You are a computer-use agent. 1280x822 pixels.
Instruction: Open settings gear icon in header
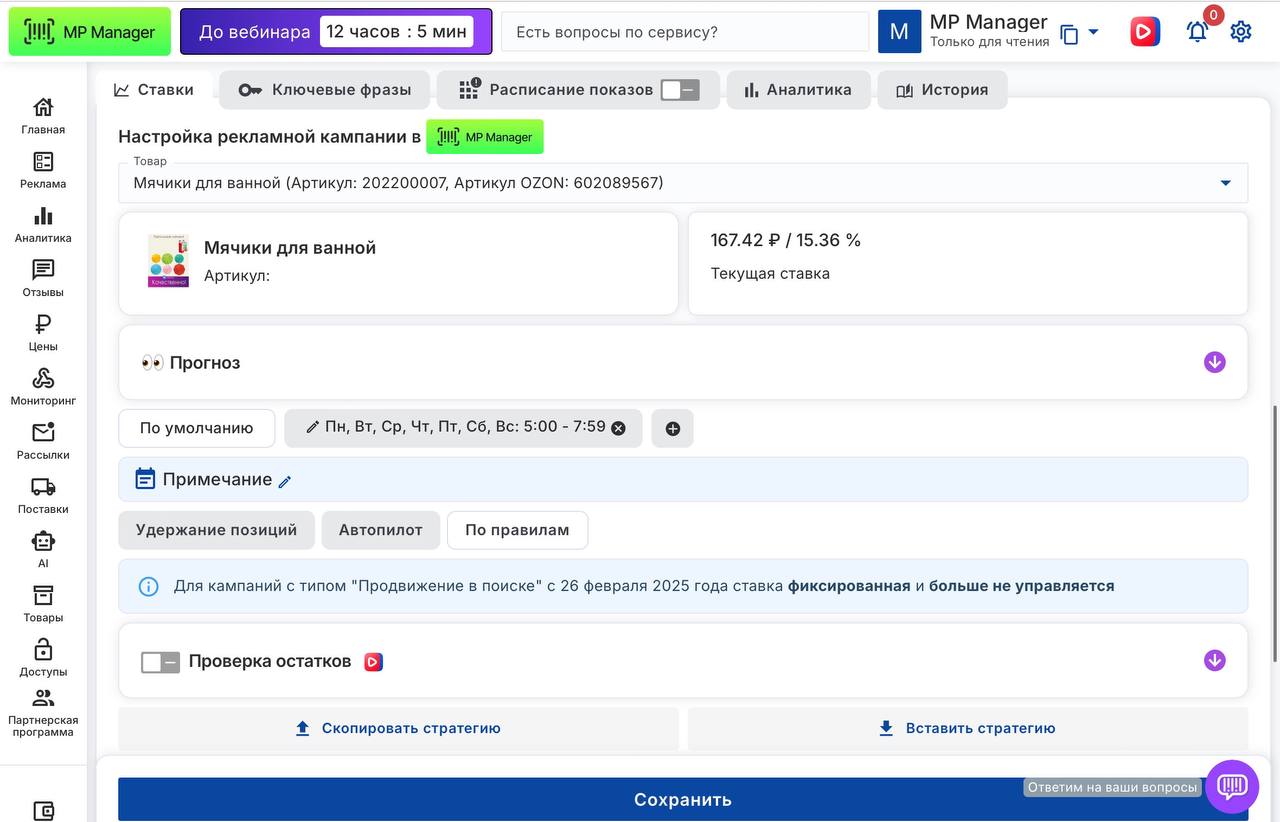coord(1241,32)
